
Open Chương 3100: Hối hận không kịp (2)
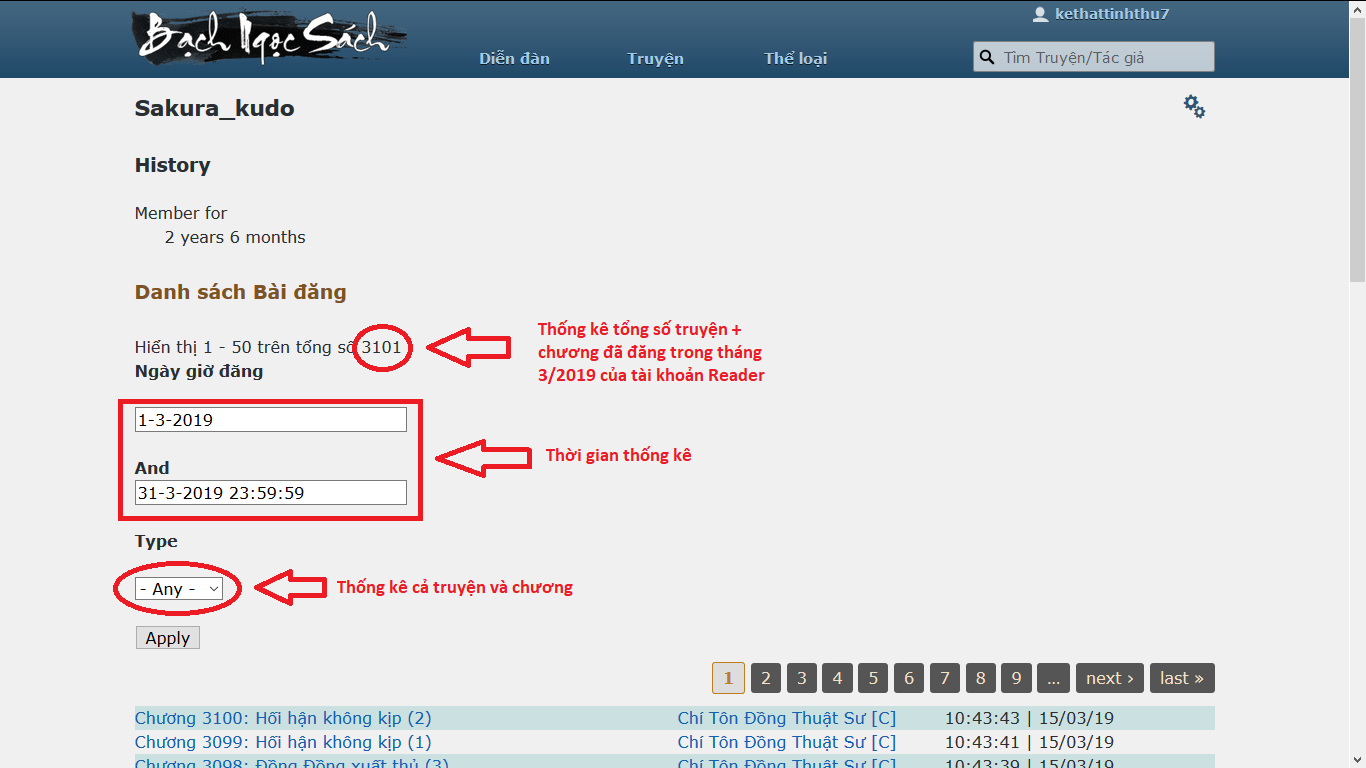click(283, 718)
